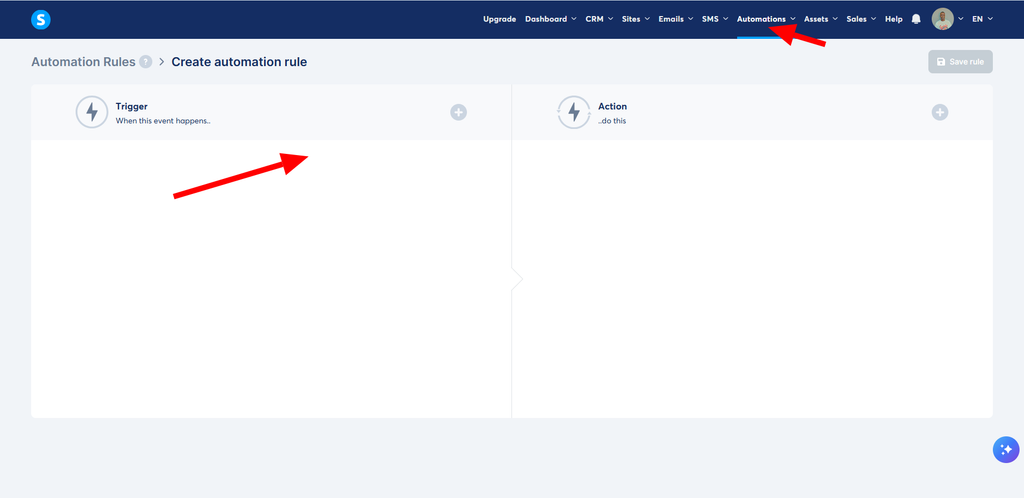Open the Assets menu

click(x=821, y=19)
